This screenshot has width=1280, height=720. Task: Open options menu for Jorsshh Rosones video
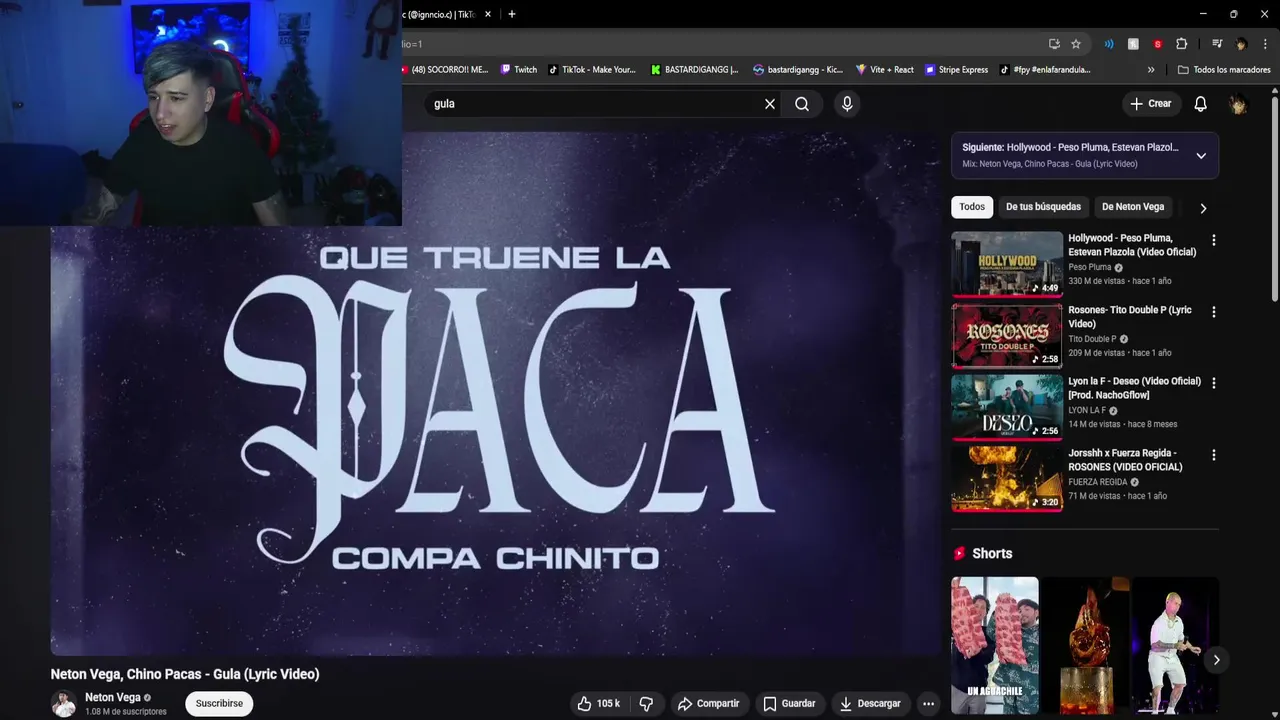1214,455
